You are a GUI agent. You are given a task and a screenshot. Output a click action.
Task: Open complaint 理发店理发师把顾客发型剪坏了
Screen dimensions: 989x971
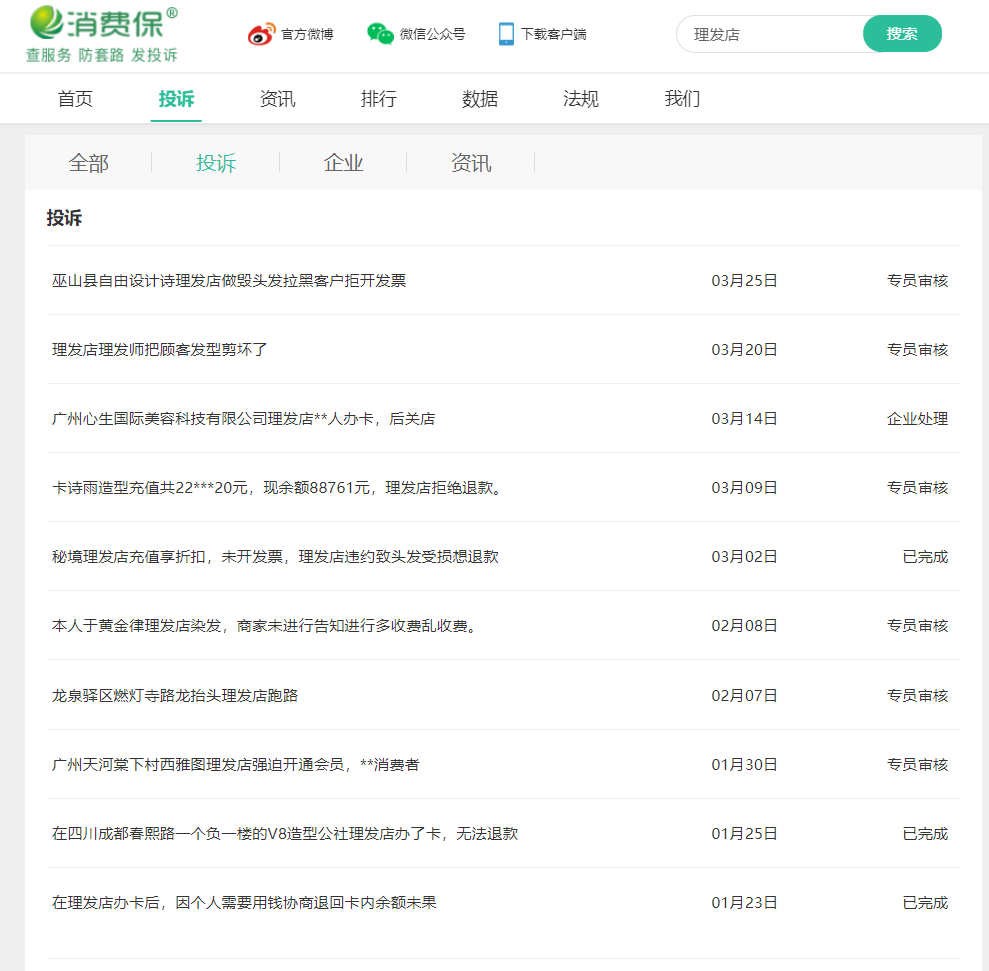[x=160, y=350]
